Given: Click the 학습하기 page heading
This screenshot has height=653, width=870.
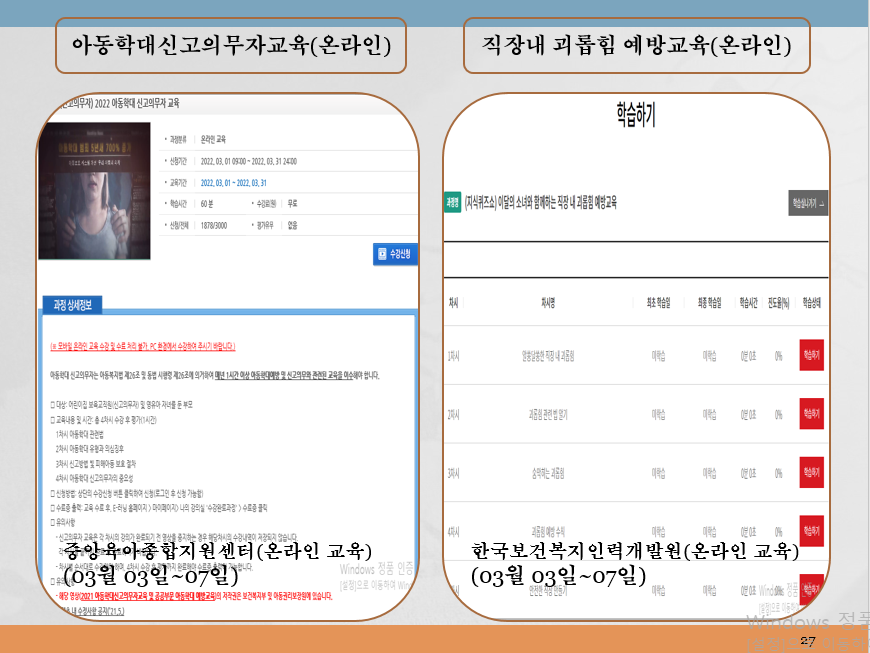Looking at the screenshot, I should 636,114.
